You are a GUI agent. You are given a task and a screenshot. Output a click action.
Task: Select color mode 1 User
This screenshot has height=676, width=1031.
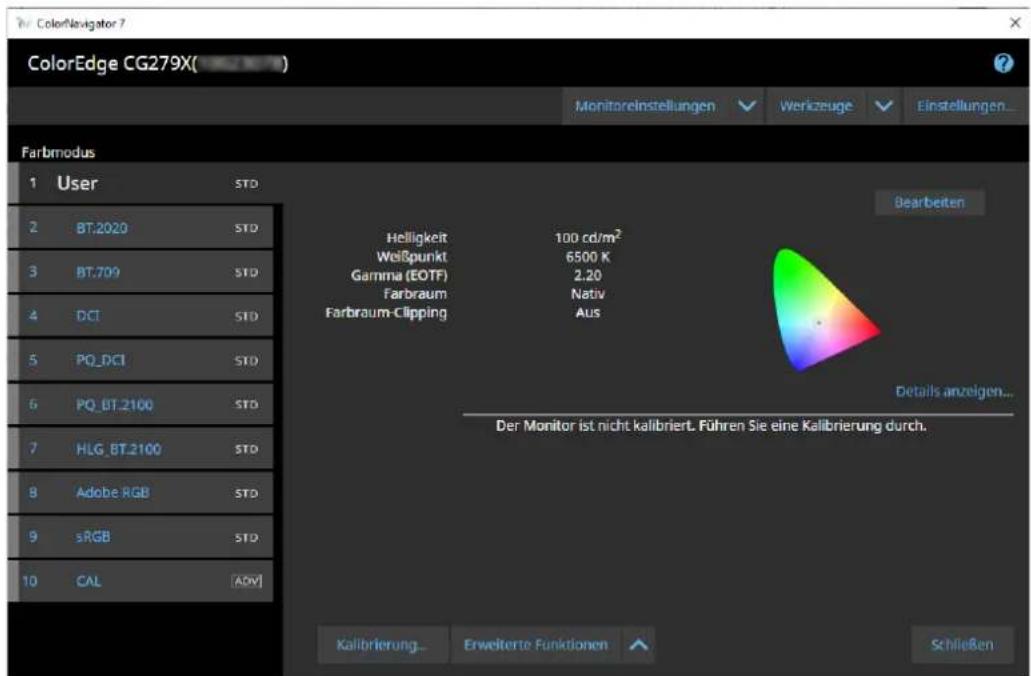click(145, 183)
